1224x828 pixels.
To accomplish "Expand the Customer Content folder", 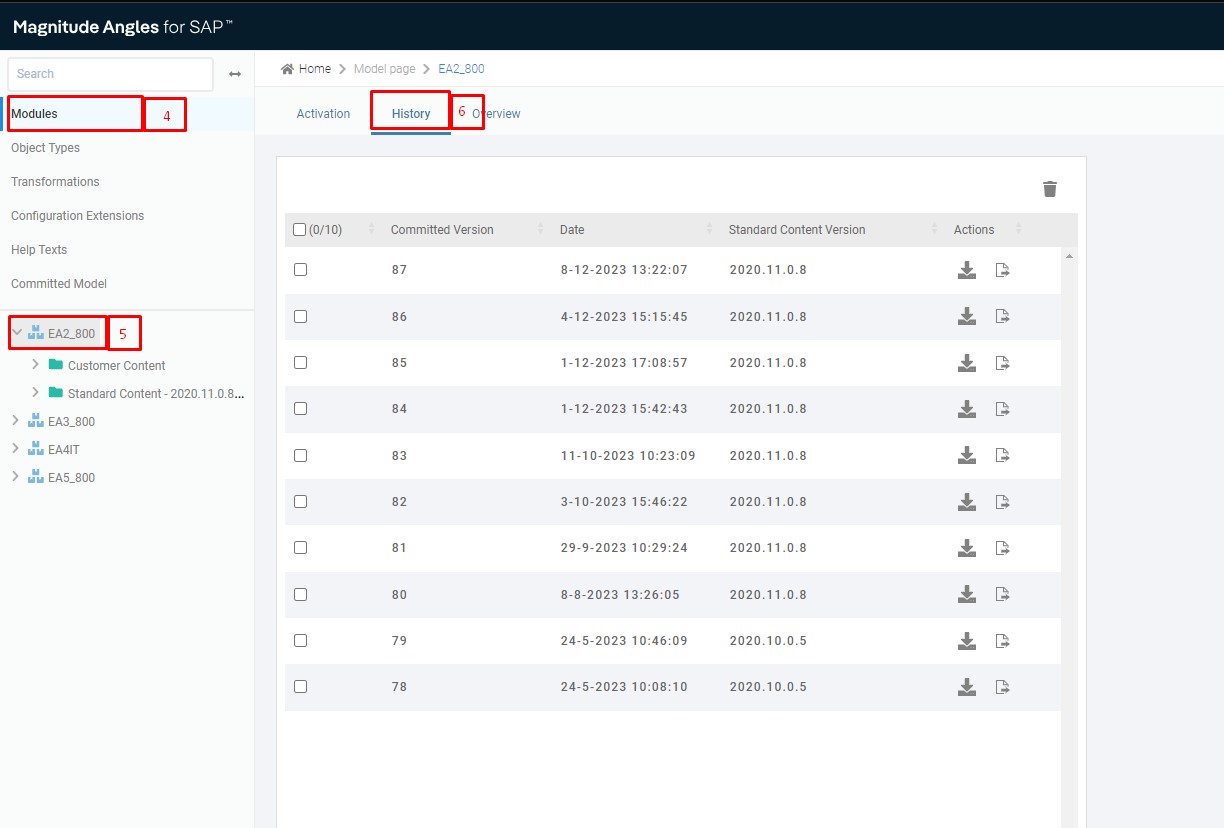I will coord(36,365).
